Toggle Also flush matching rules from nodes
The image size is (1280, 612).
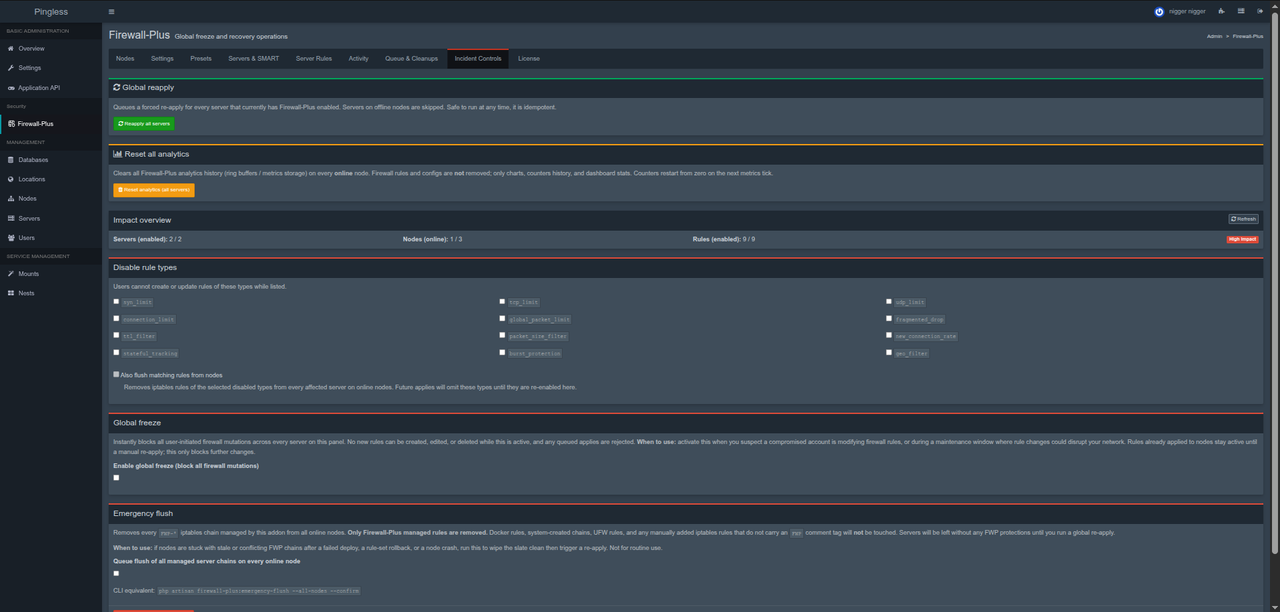[116, 374]
